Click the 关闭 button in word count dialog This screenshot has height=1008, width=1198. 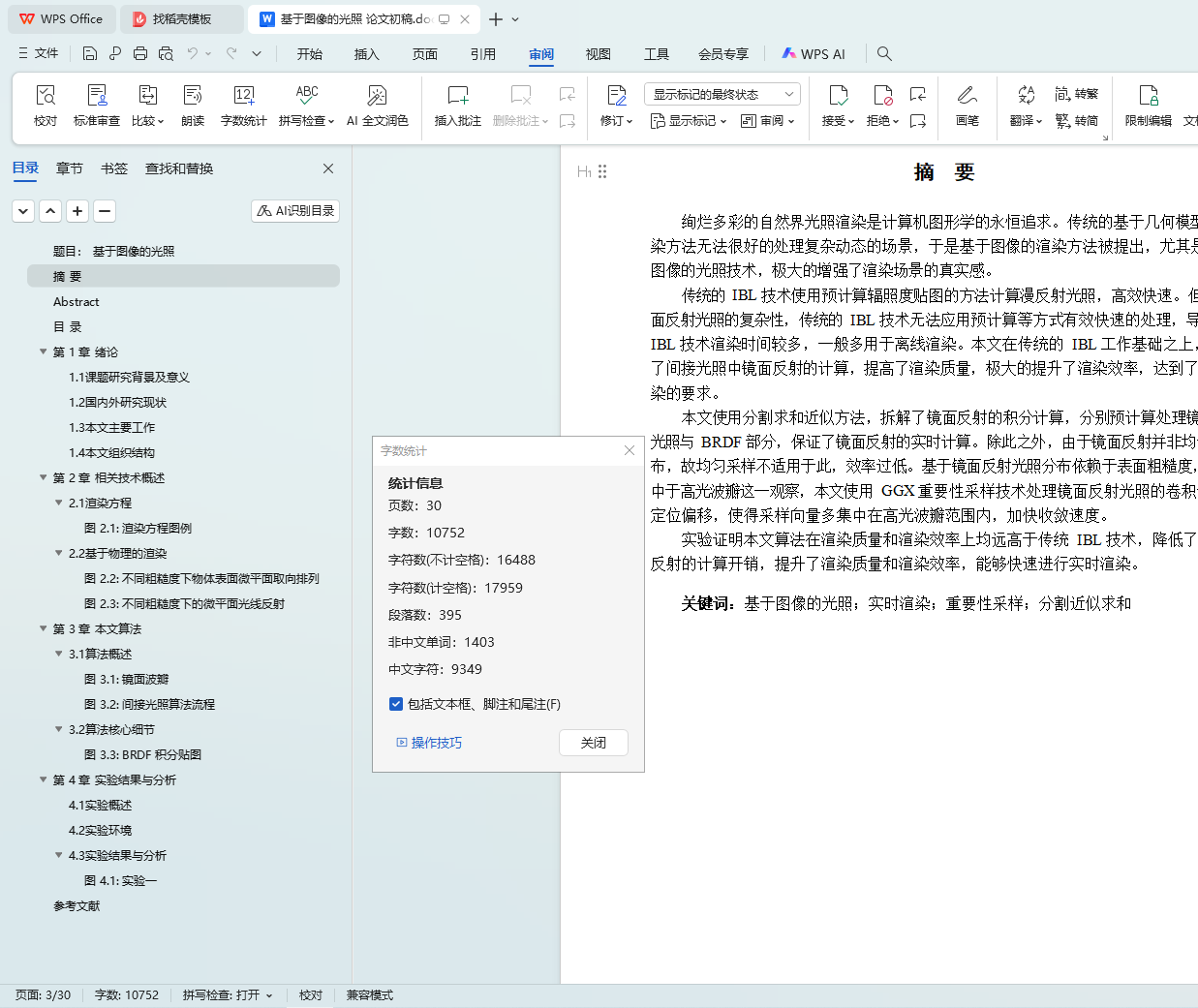click(x=594, y=743)
